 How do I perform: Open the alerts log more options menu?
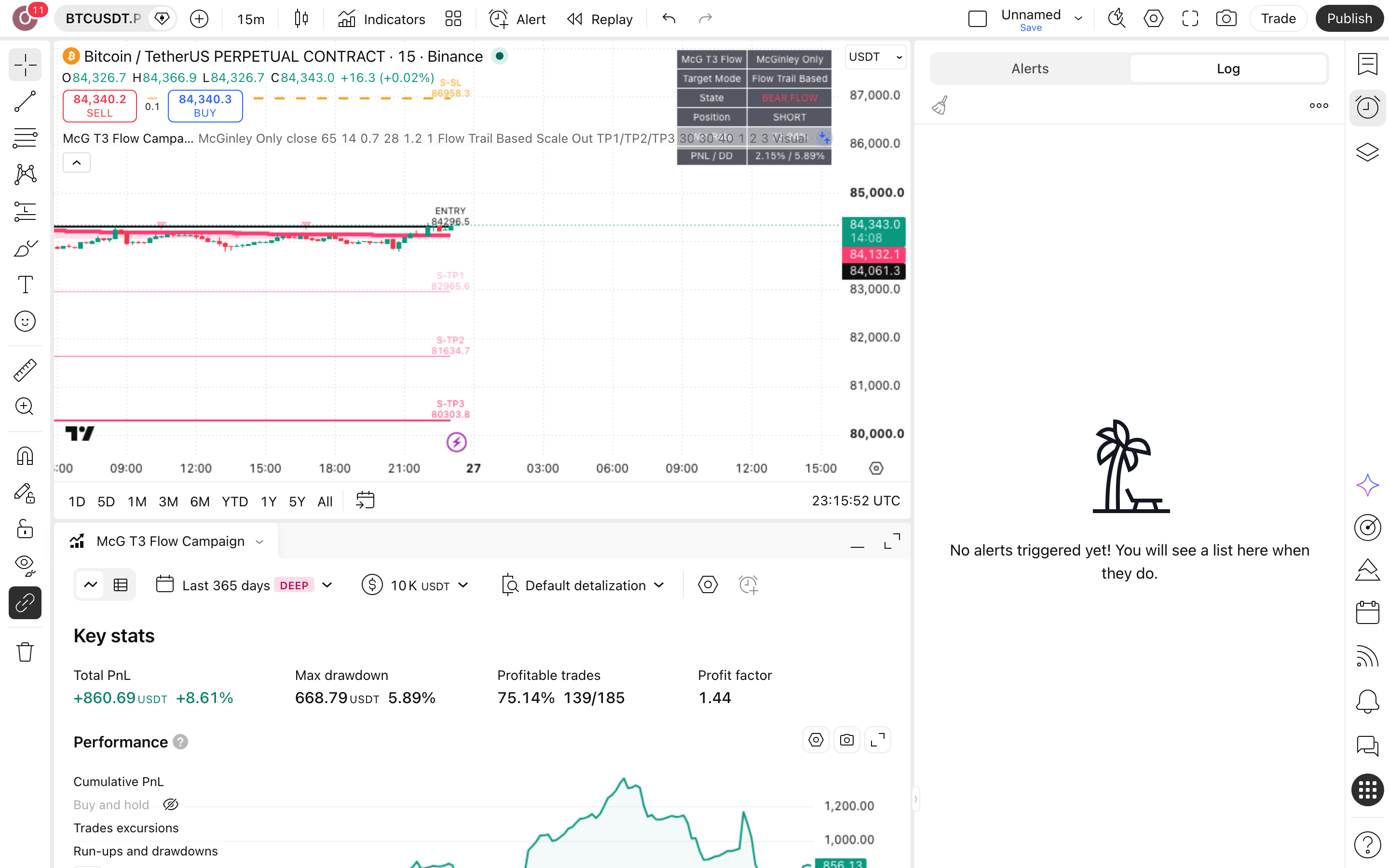(x=1319, y=106)
